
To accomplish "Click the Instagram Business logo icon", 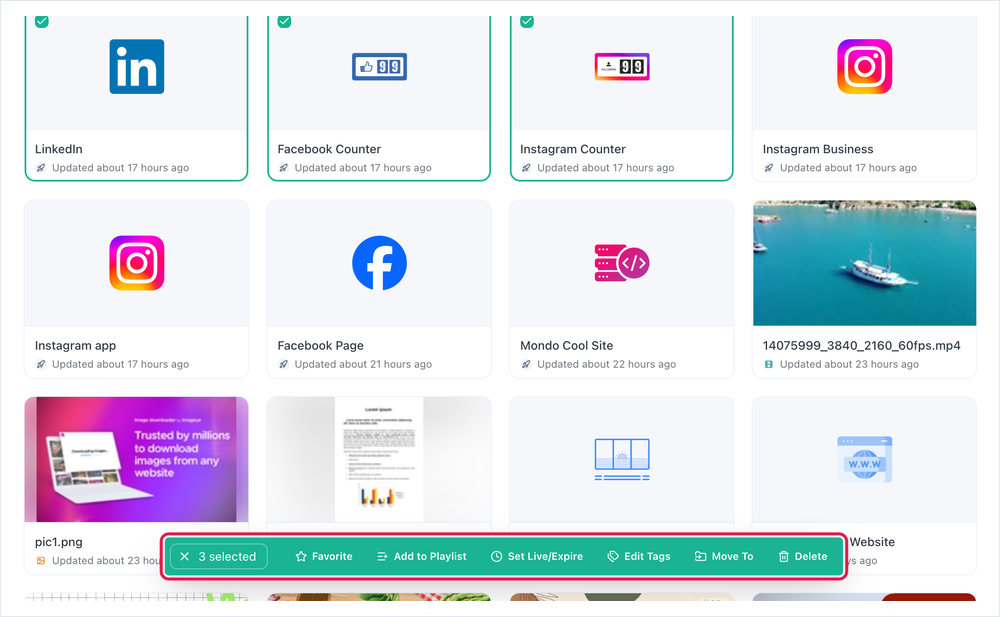I will pos(864,66).
